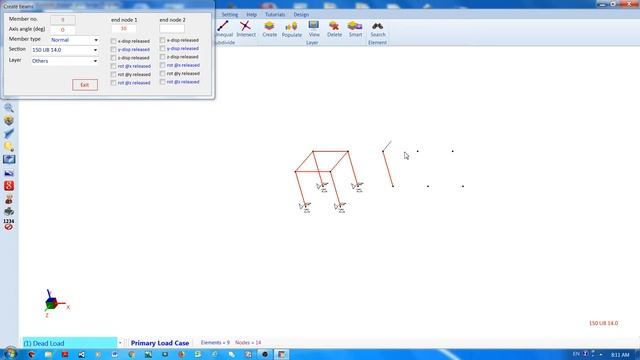Open the Tutorials menu
Viewport: 640px width, 360px height.
[x=275, y=14]
